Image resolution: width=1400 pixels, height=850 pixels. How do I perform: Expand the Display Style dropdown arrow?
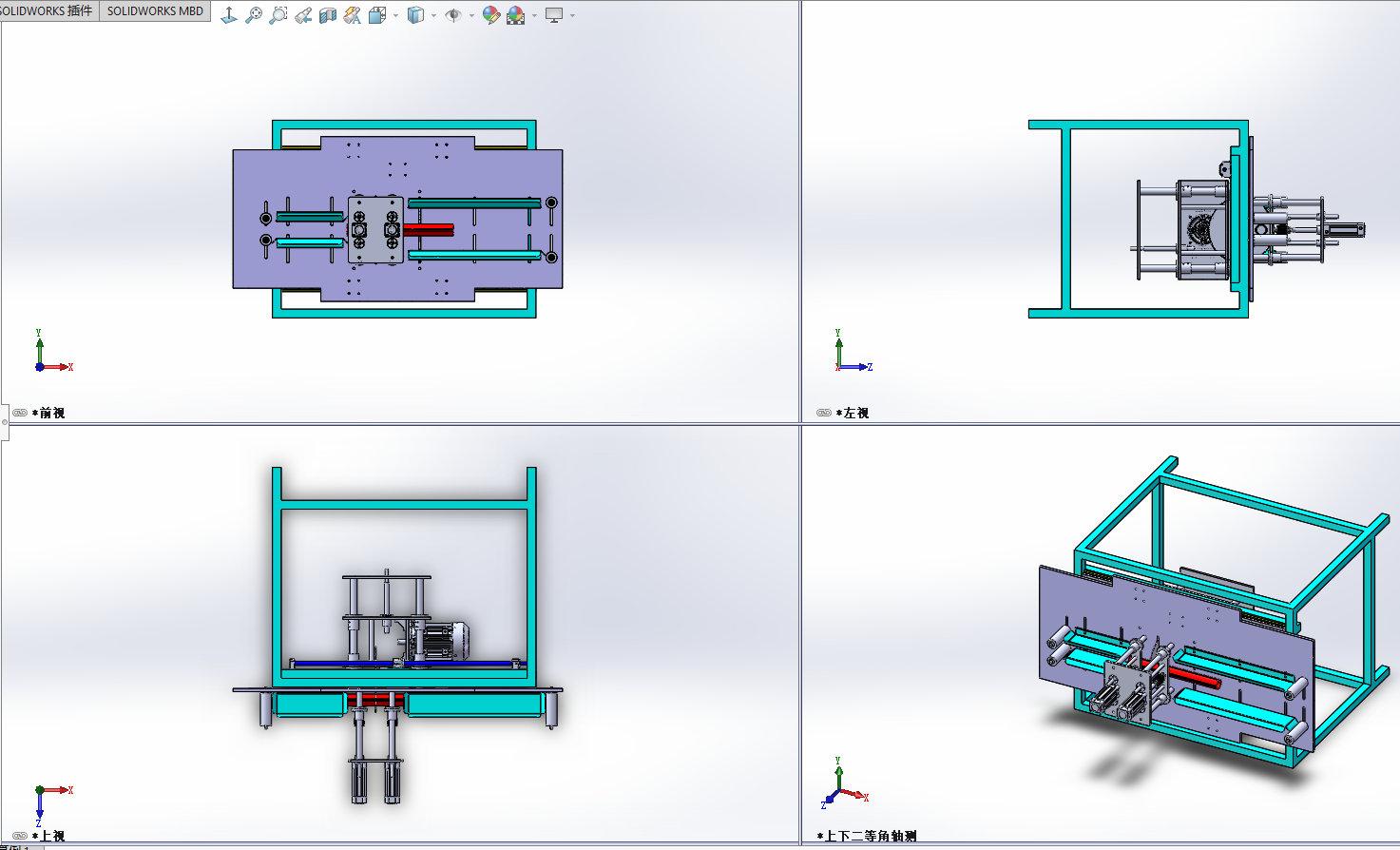(x=433, y=15)
